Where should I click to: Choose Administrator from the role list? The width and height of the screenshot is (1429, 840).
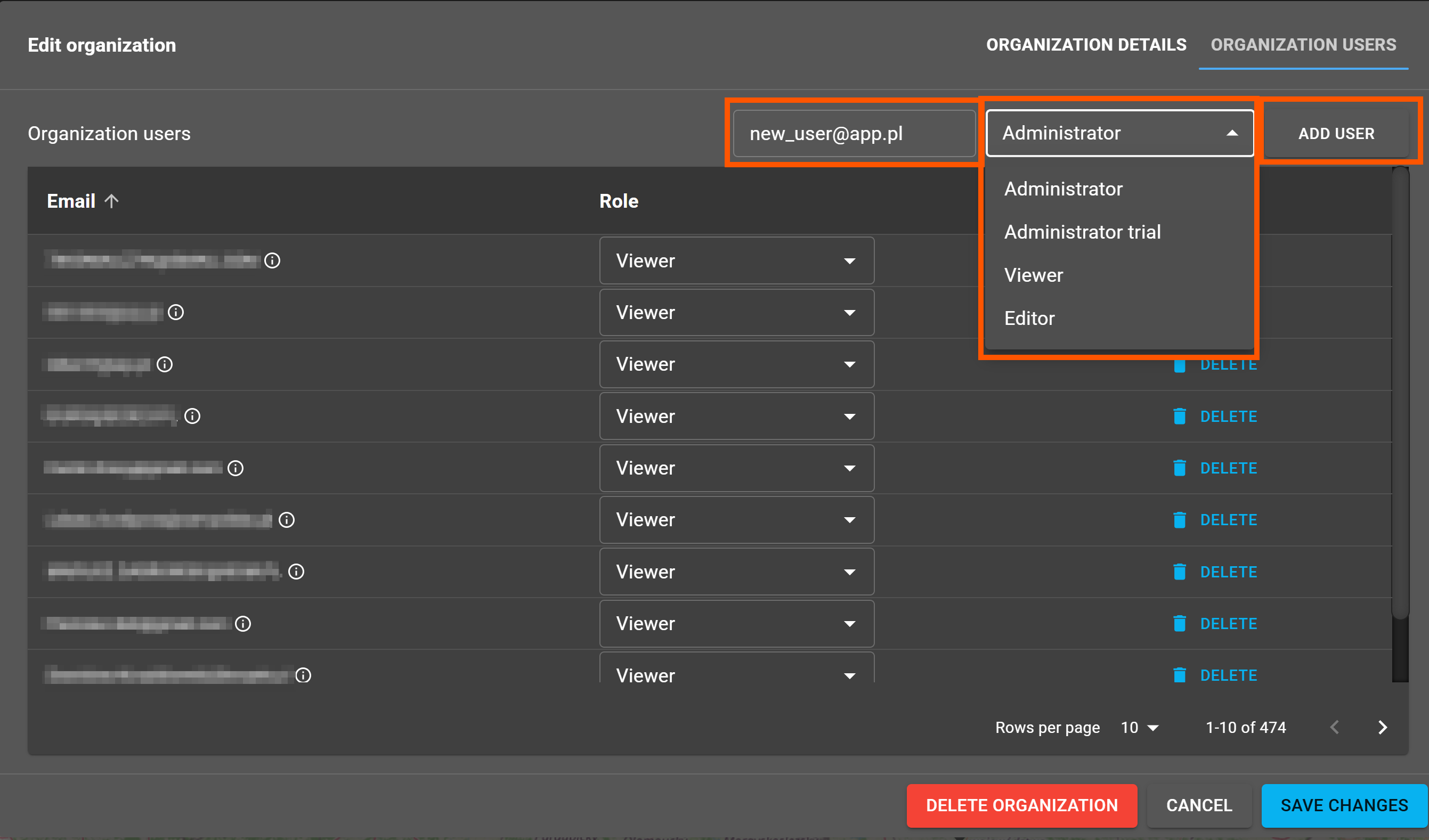click(1119, 189)
